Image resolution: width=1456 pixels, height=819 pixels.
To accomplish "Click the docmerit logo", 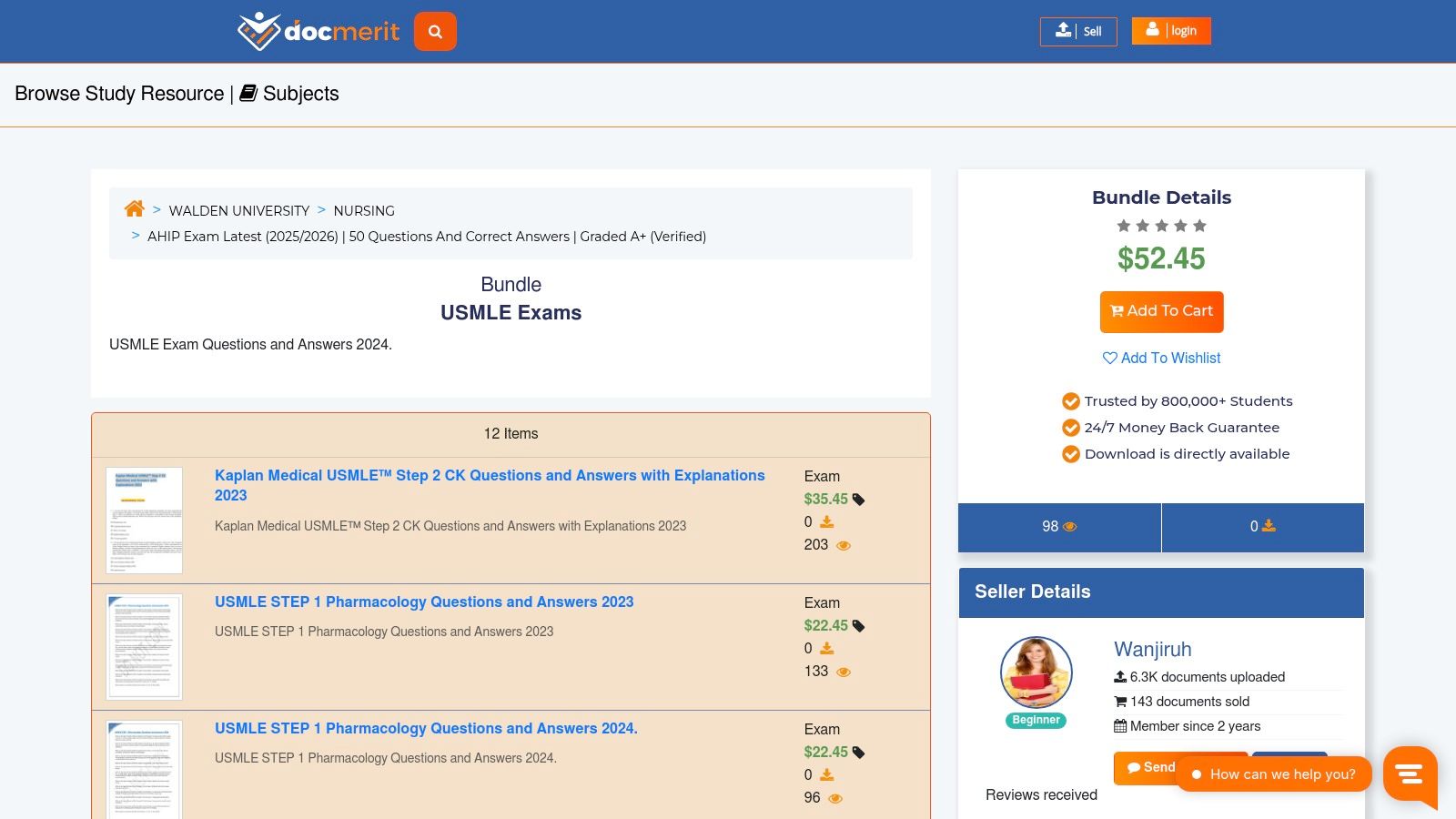I will coord(318,31).
